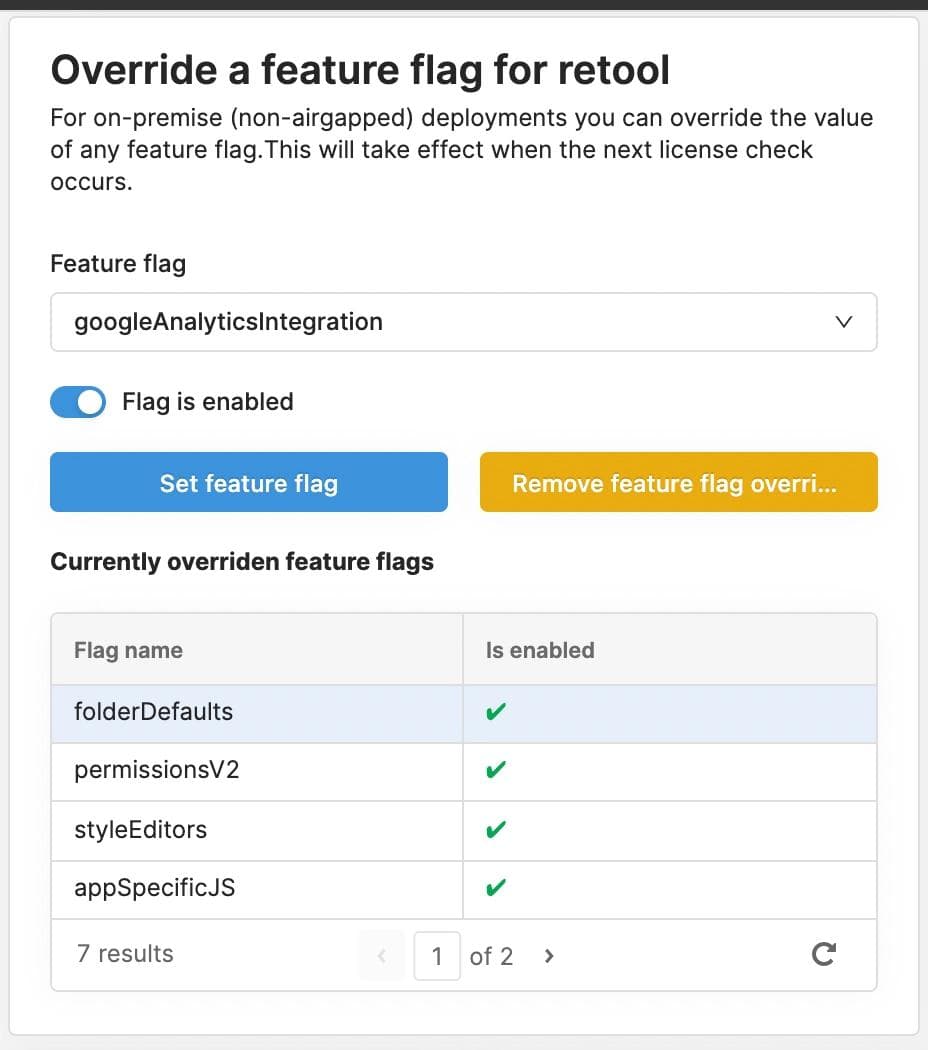The image size is (928, 1050).
Task: Toggle the 'Flag is enabled' switch
Action: [78, 402]
